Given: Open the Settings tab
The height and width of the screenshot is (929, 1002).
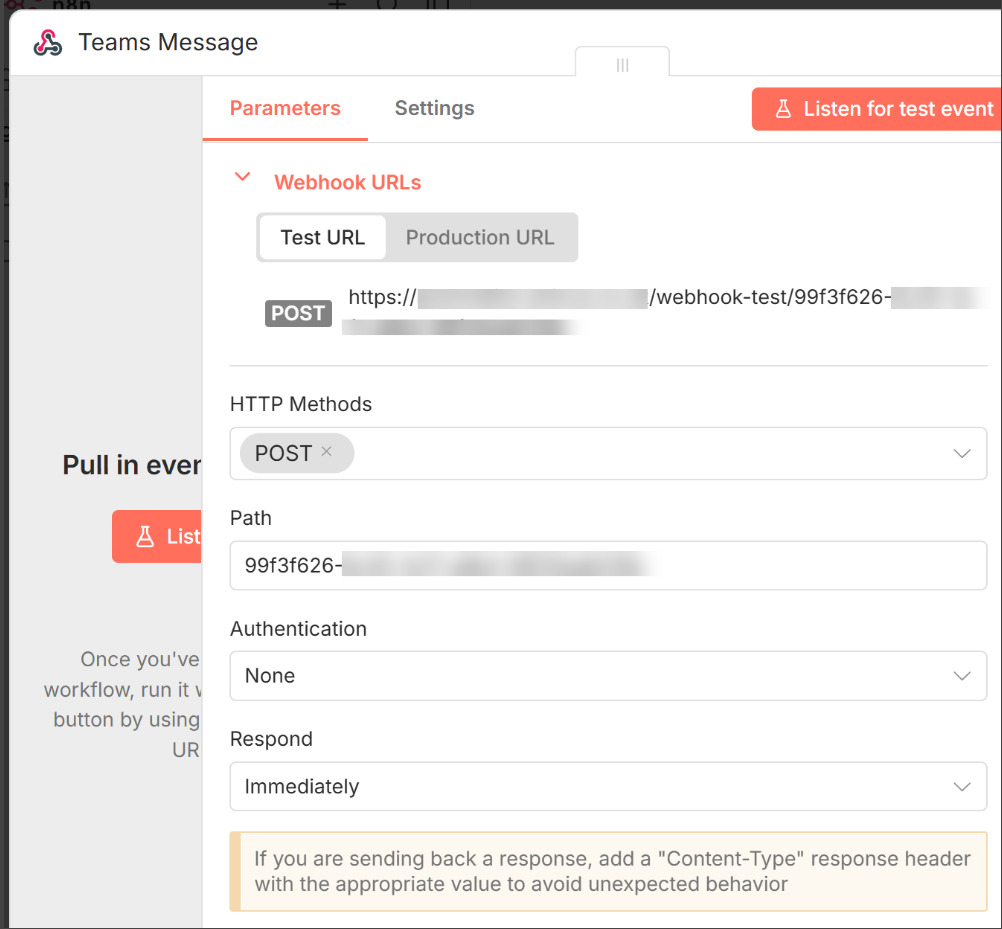Looking at the screenshot, I should (x=434, y=109).
